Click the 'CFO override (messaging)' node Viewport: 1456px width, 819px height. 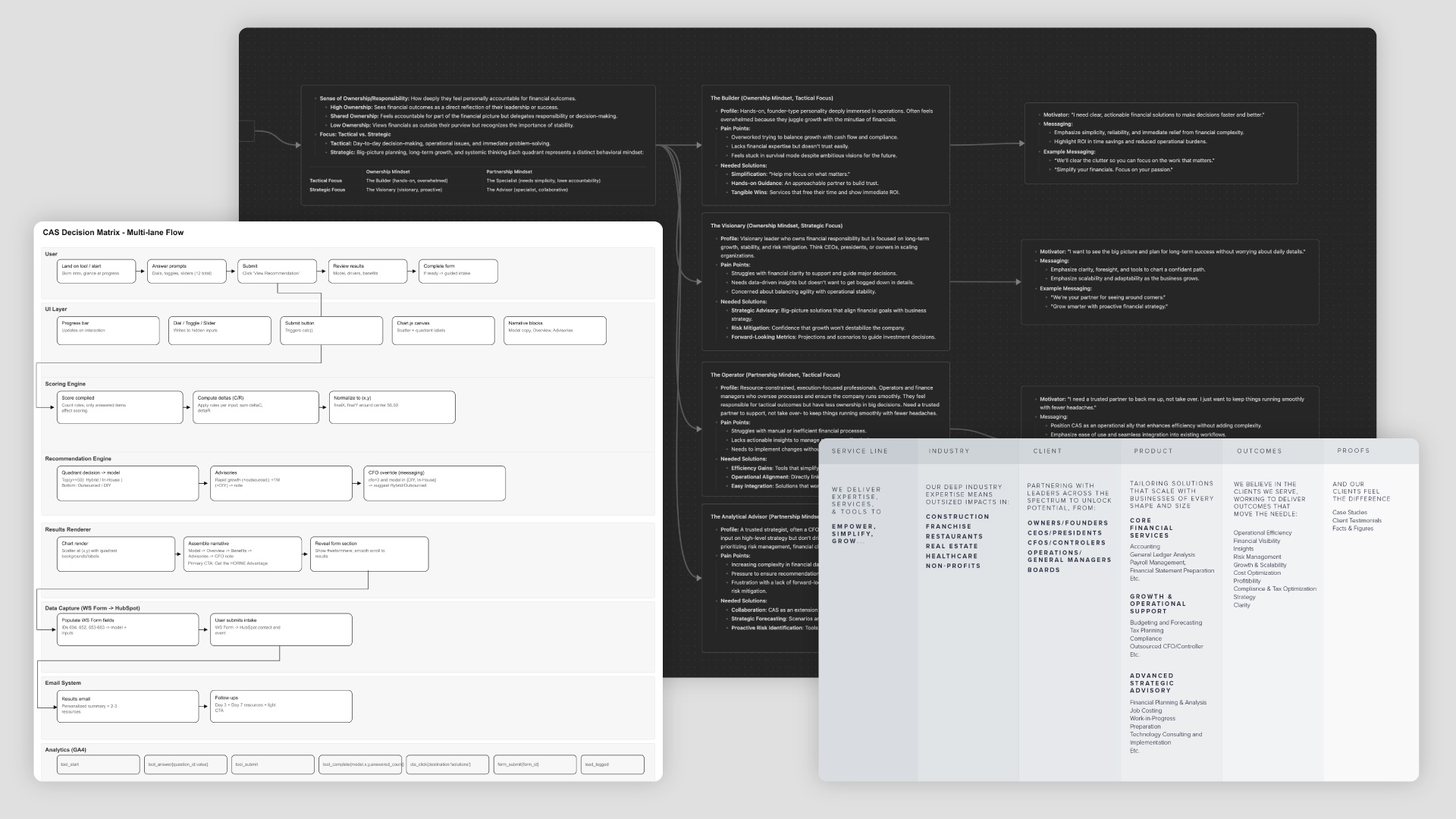pyautogui.click(x=435, y=483)
